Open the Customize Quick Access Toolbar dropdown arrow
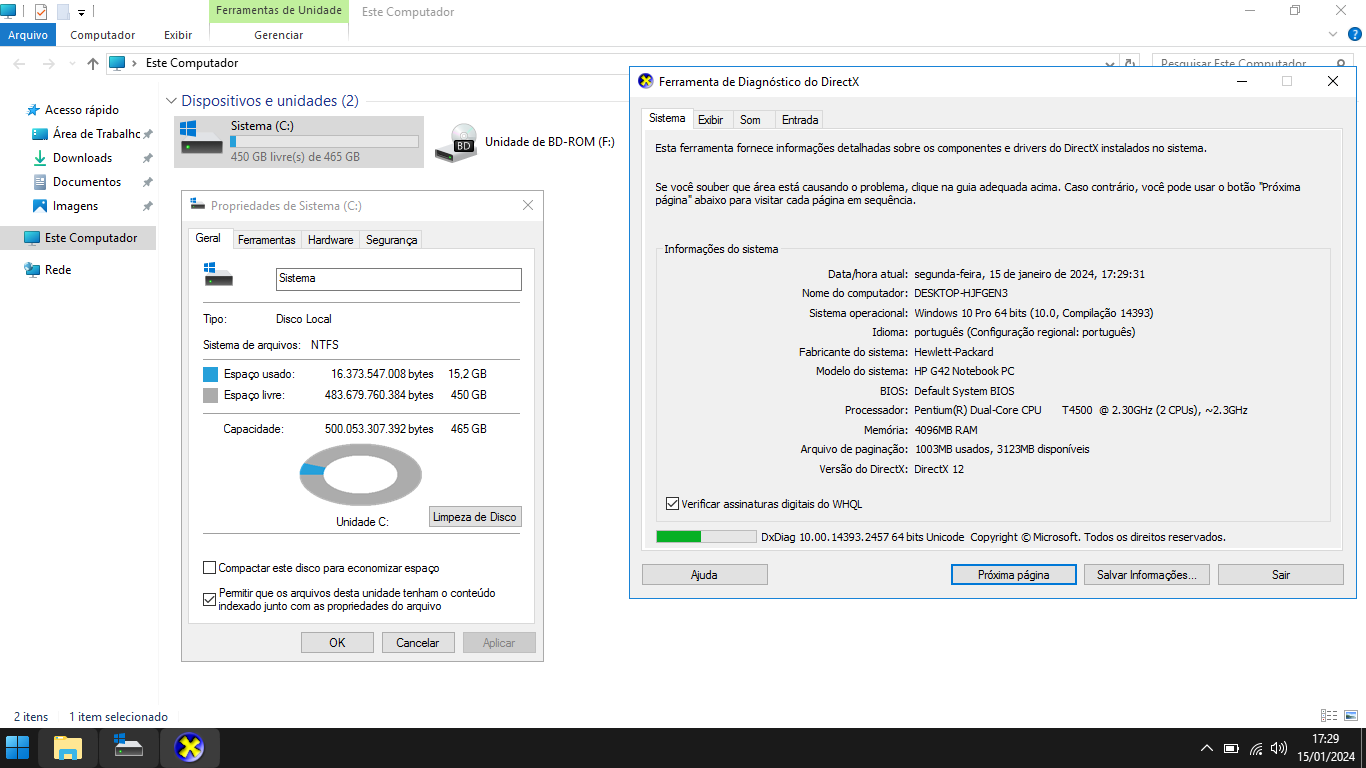1366x768 pixels. [x=82, y=13]
